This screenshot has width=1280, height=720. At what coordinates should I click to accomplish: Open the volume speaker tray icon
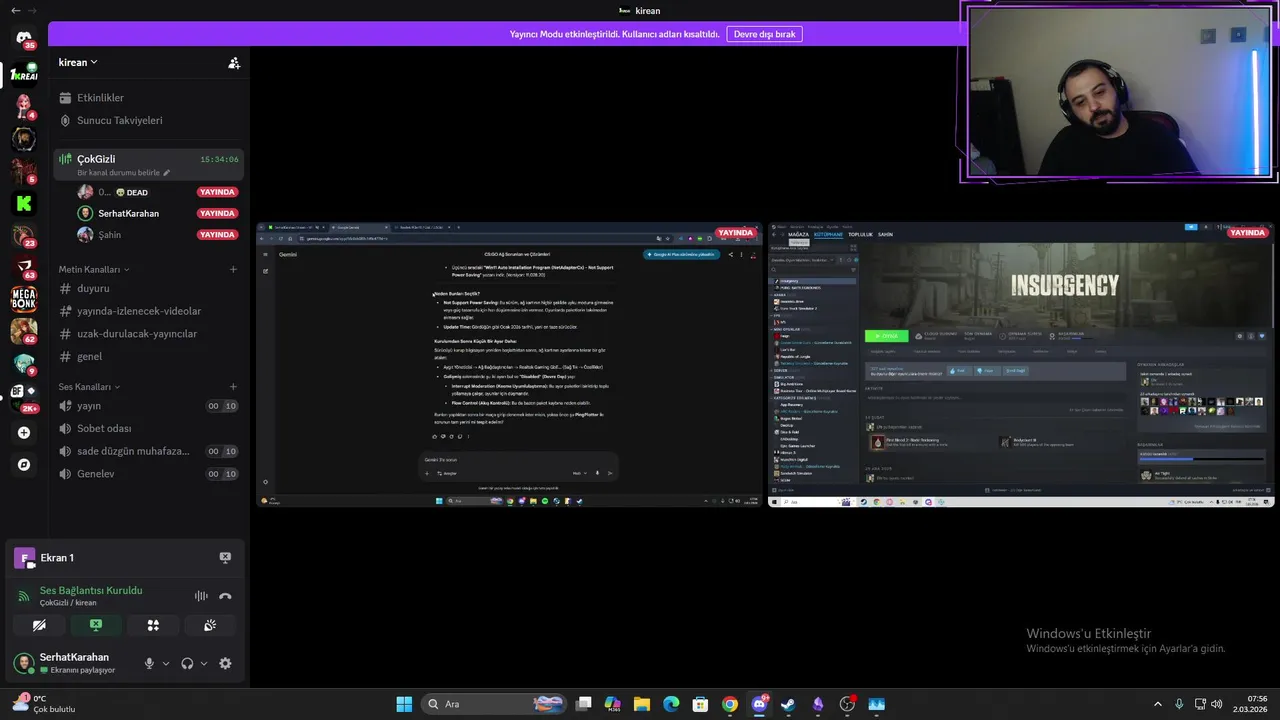point(1217,704)
